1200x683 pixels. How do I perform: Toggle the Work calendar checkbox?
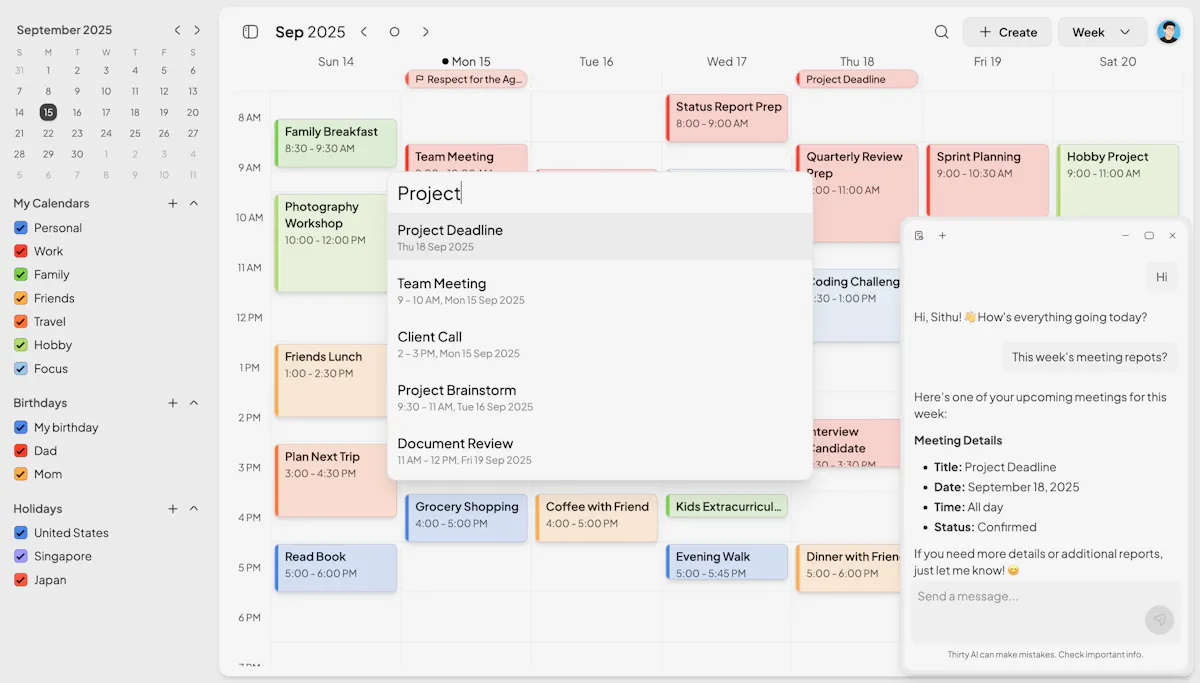point(20,251)
